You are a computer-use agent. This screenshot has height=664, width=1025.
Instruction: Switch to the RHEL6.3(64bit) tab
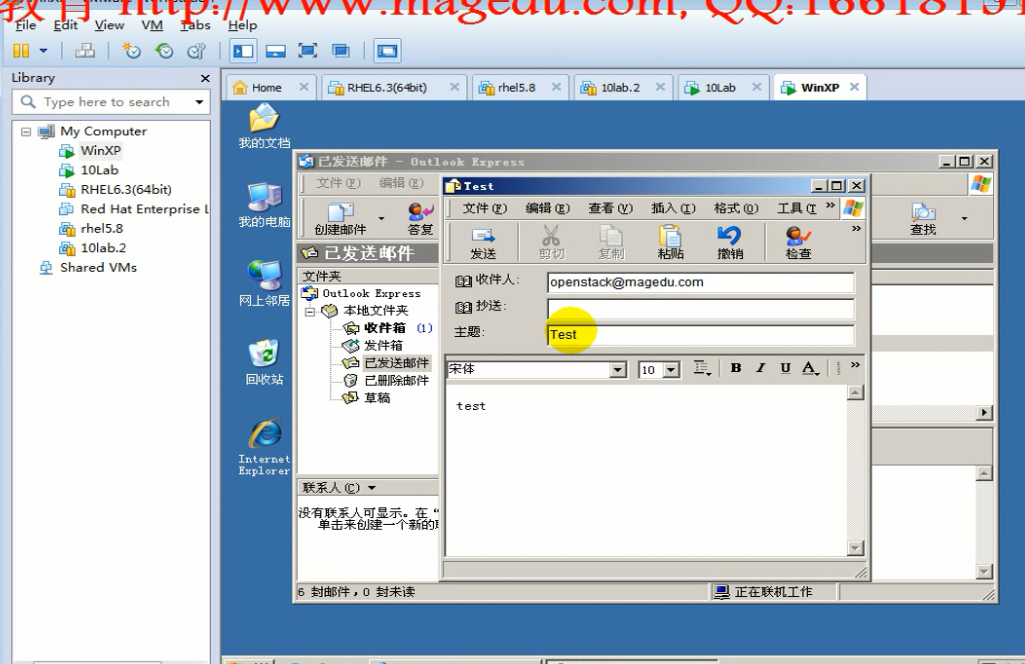coord(386,88)
